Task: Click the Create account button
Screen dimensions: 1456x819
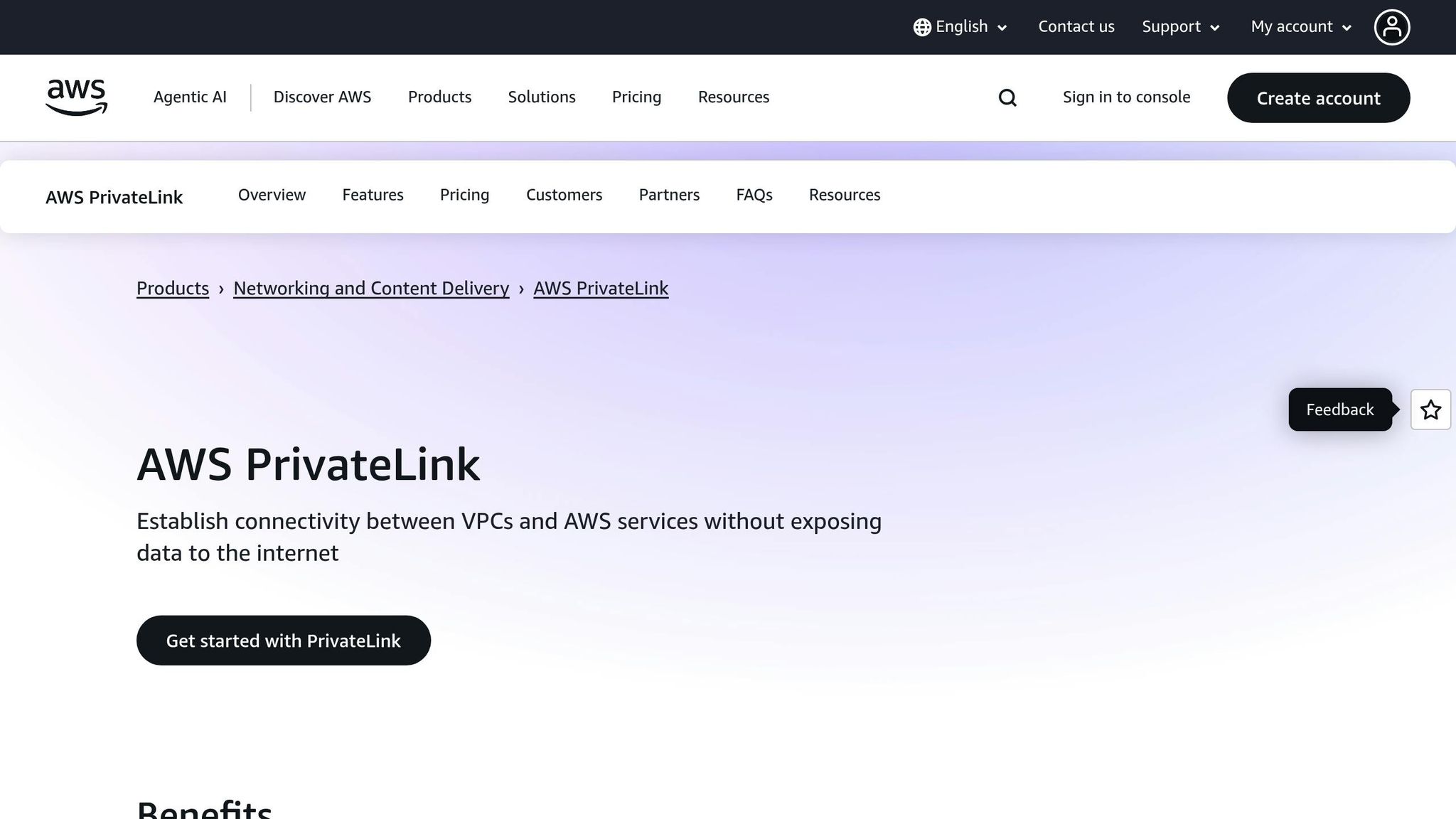Action: (1318, 97)
